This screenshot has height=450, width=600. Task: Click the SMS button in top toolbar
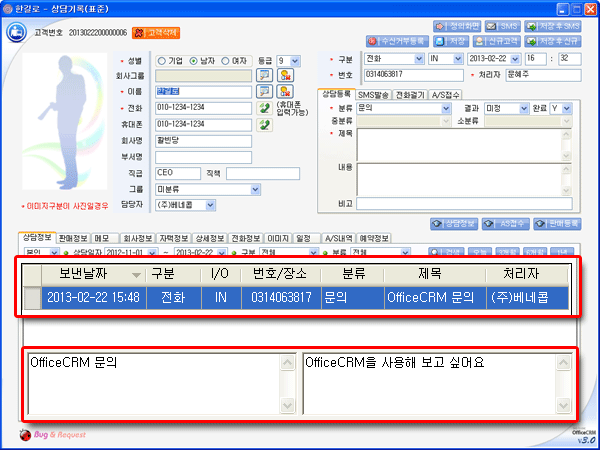tap(500, 25)
